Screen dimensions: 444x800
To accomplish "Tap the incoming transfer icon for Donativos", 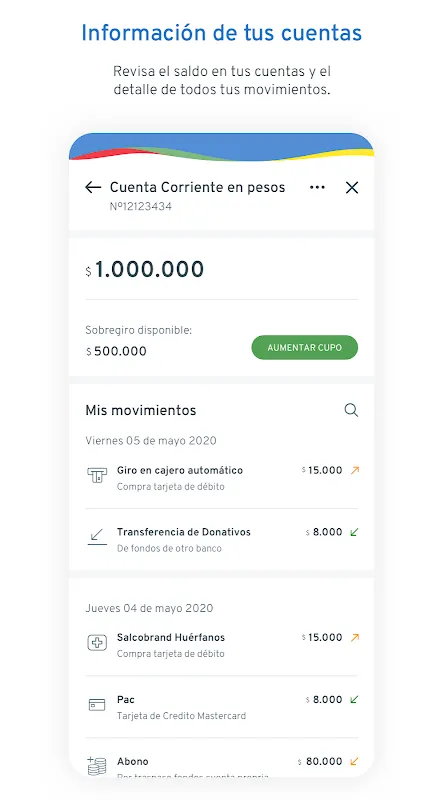I will click(97, 537).
